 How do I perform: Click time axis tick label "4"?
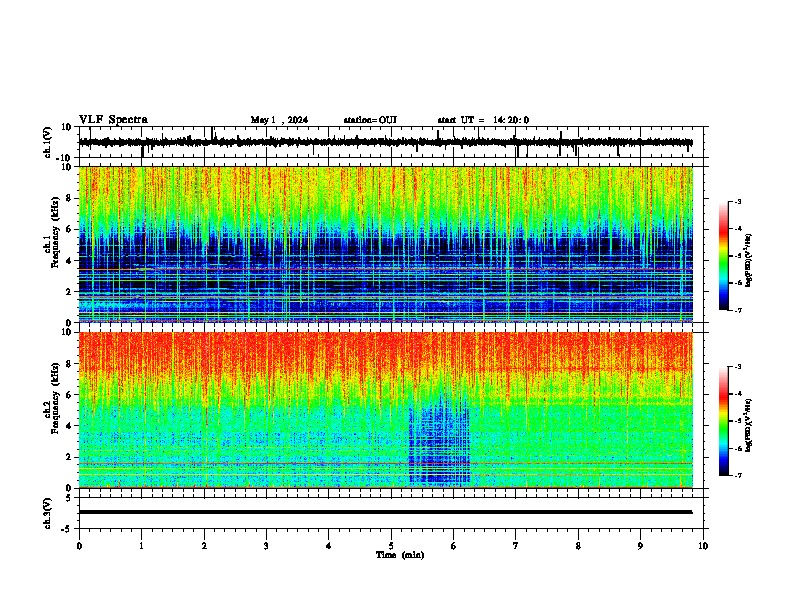click(329, 546)
